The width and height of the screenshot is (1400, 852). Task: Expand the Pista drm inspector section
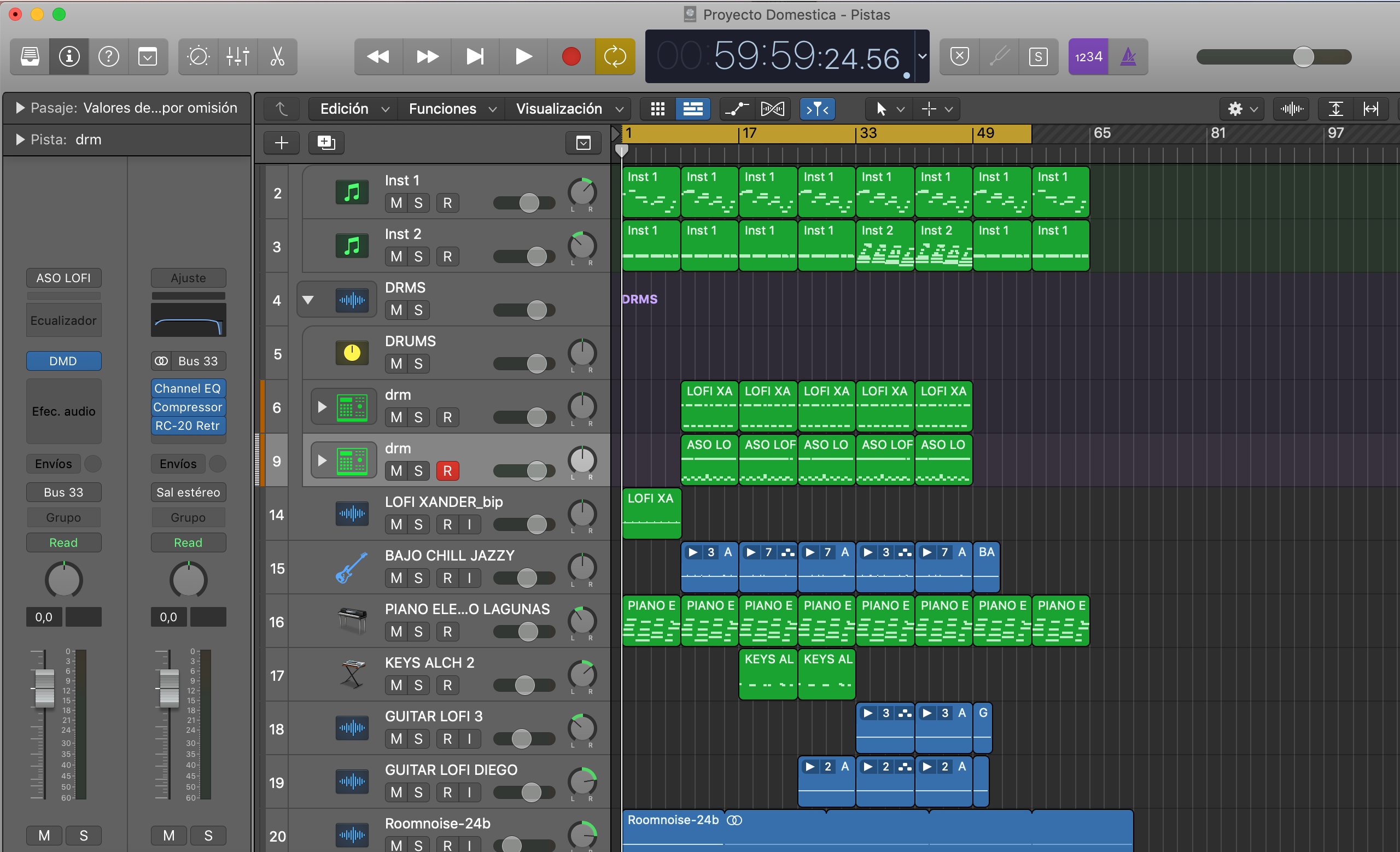[x=20, y=140]
